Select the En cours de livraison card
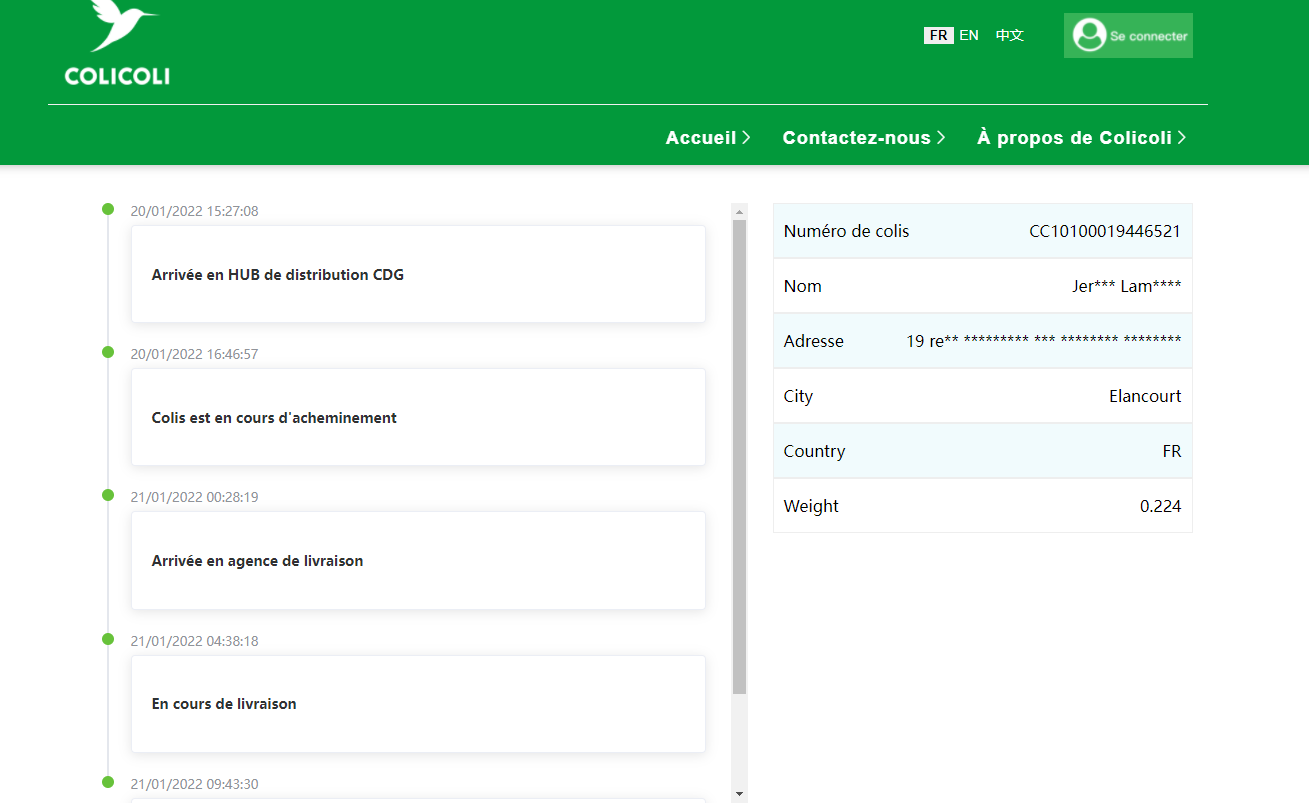The width and height of the screenshot is (1309, 809). [x=418, y=704]
